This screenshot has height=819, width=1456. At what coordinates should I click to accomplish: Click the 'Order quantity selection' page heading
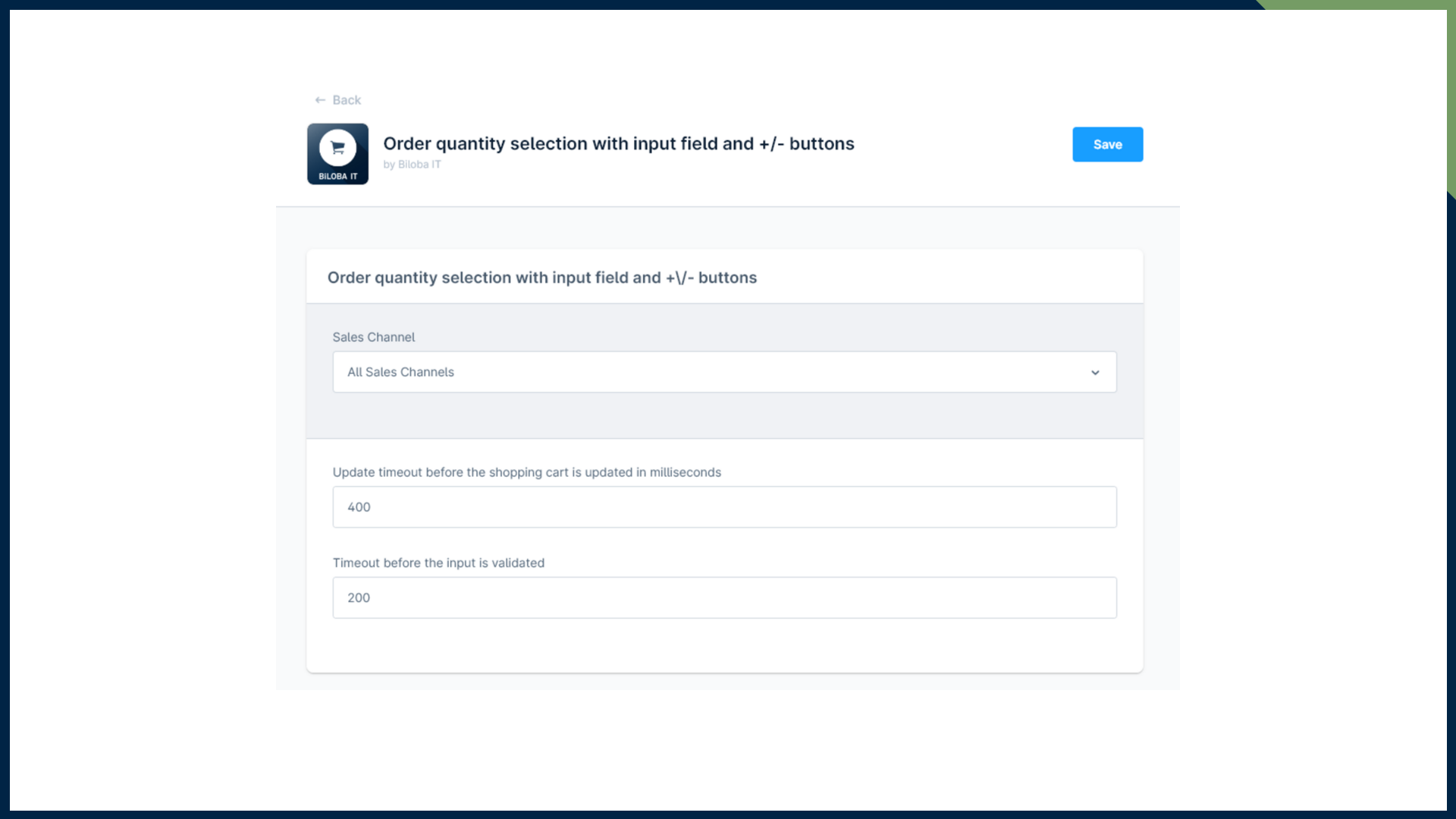(619, 143)
